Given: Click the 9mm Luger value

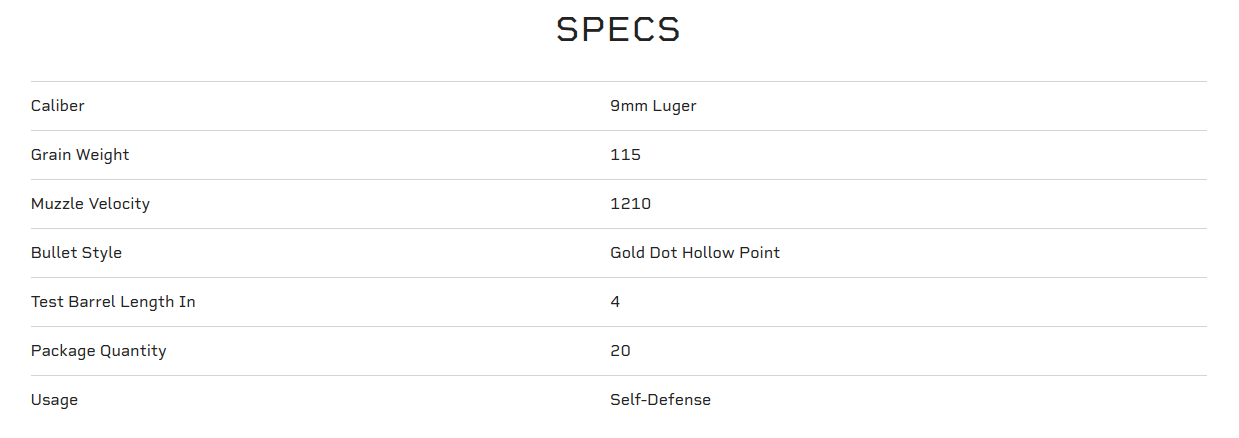Looking at the screenshot, I should 653,106.
